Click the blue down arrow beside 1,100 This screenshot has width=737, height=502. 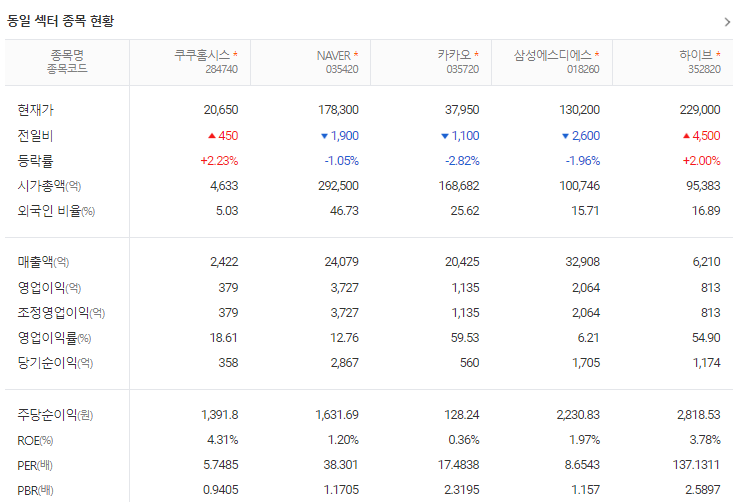tap(445, 136)
